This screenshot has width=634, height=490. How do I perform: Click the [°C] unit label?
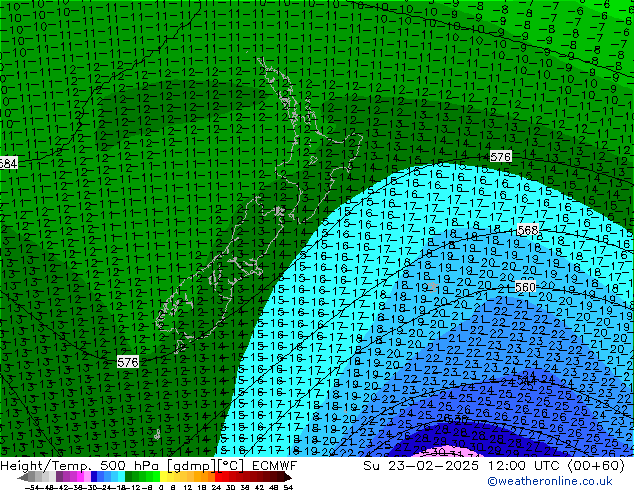tap(231, 466)
